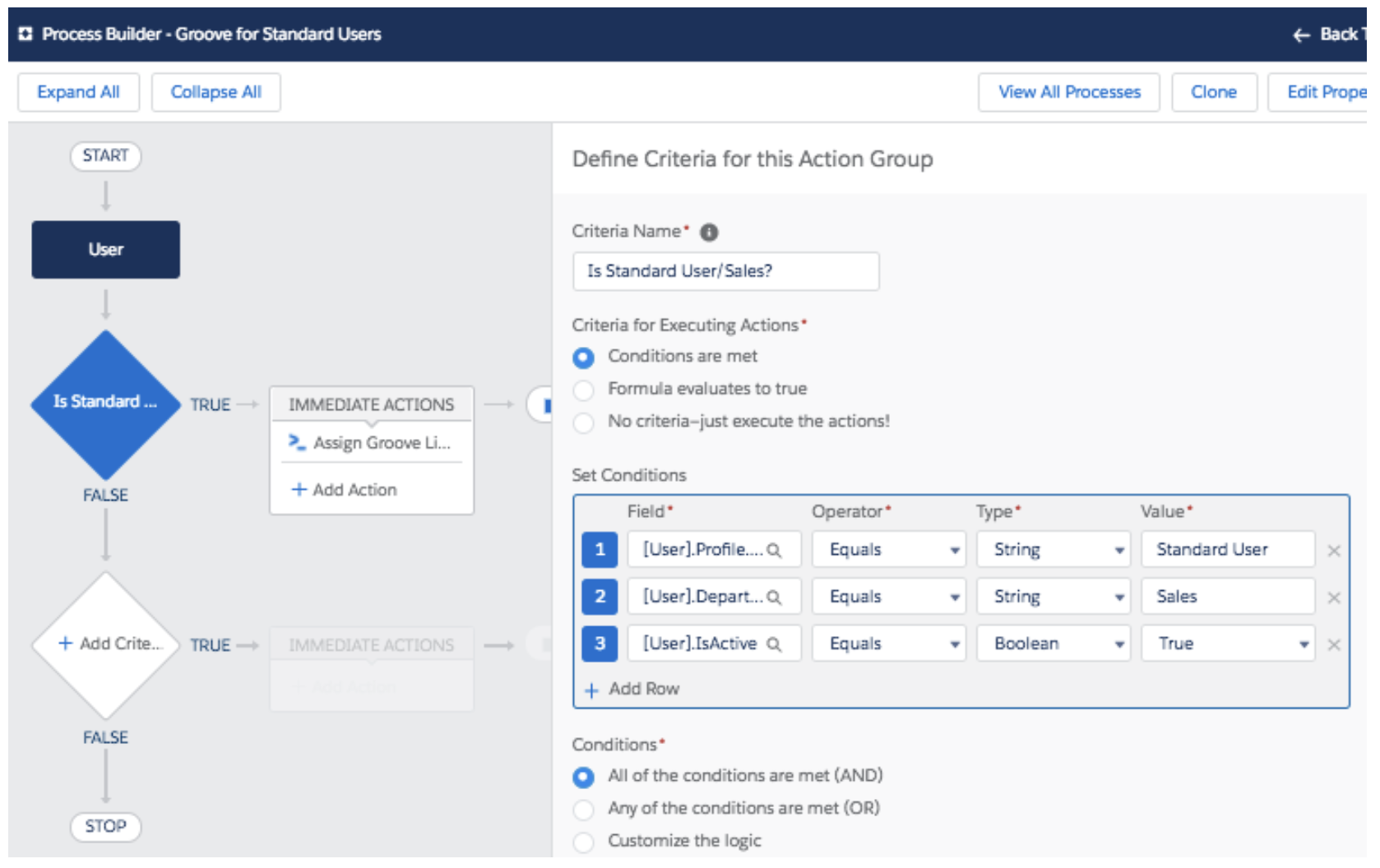Click the TRUE label next to Is Standard

[x=211, y=405]
